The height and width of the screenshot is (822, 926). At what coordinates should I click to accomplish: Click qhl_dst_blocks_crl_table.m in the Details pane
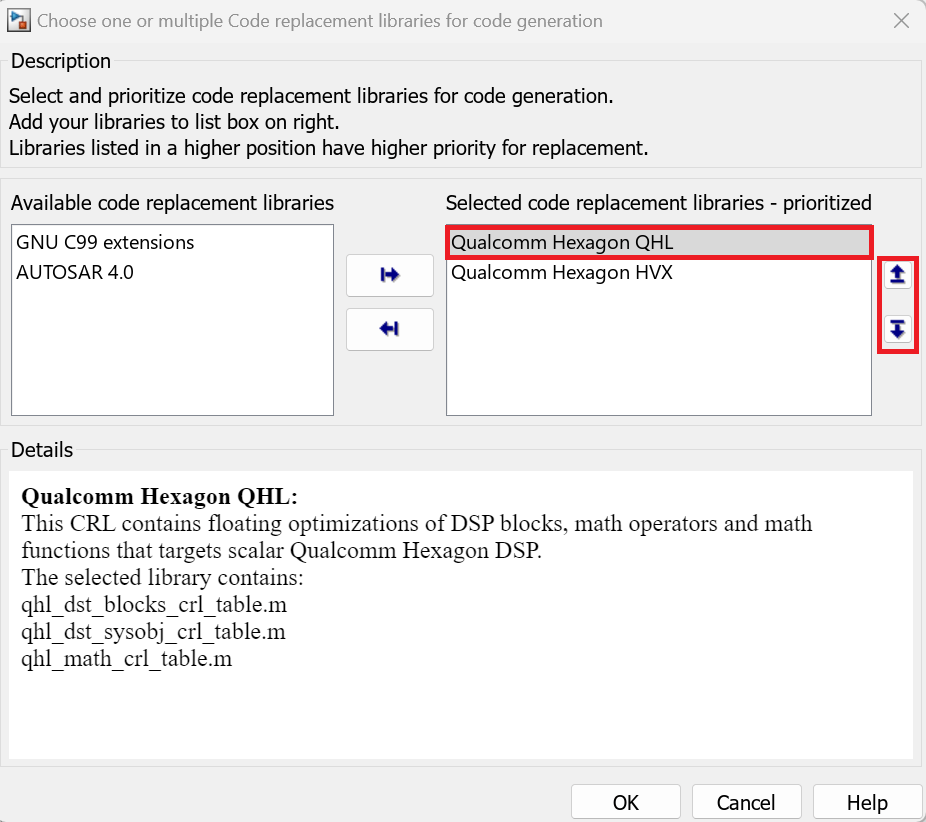[154, 605]
